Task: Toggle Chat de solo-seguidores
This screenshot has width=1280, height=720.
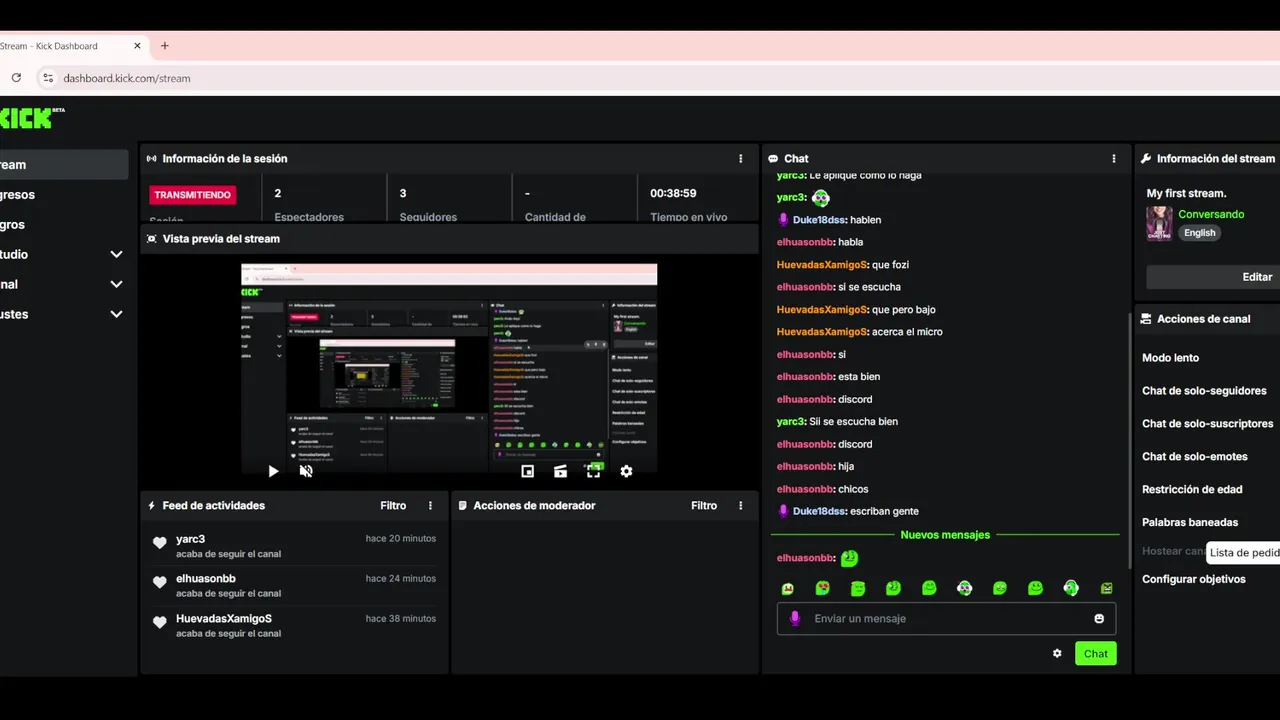Action: pyautogui.click(x=1204, y=390)
